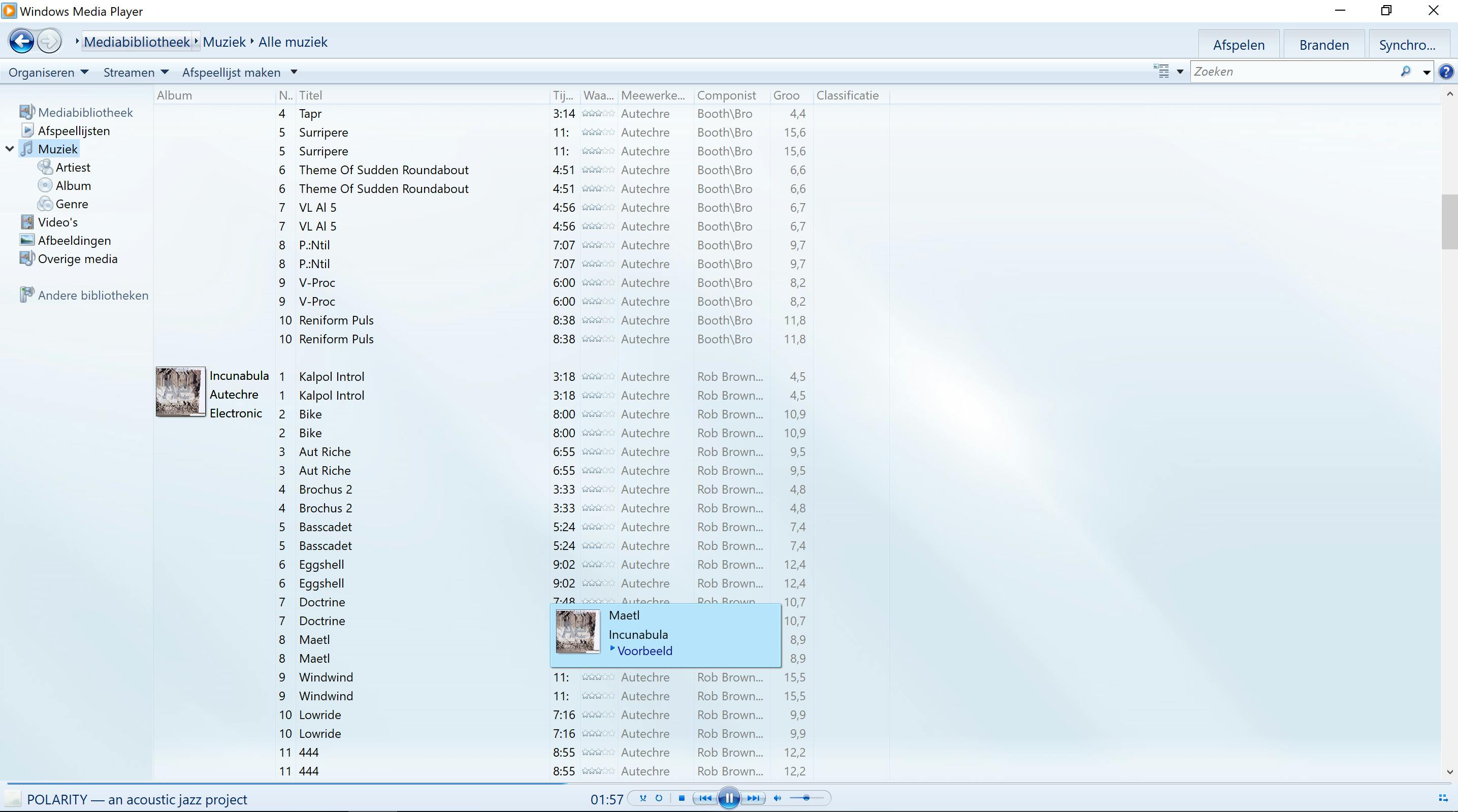Click the Incunabula album cover thumbnail

pyautogui.click(x=180, y=392)
